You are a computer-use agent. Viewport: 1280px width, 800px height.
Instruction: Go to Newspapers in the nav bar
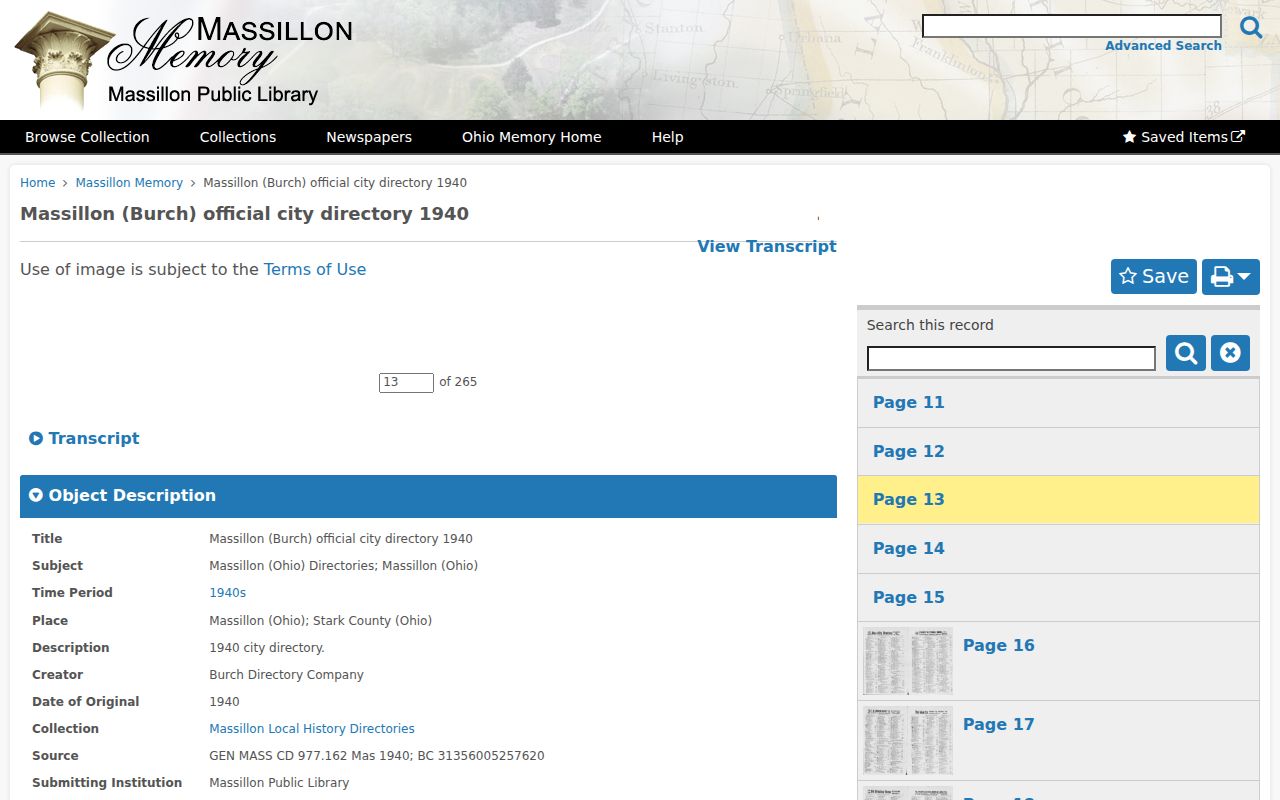pos(369,137)
